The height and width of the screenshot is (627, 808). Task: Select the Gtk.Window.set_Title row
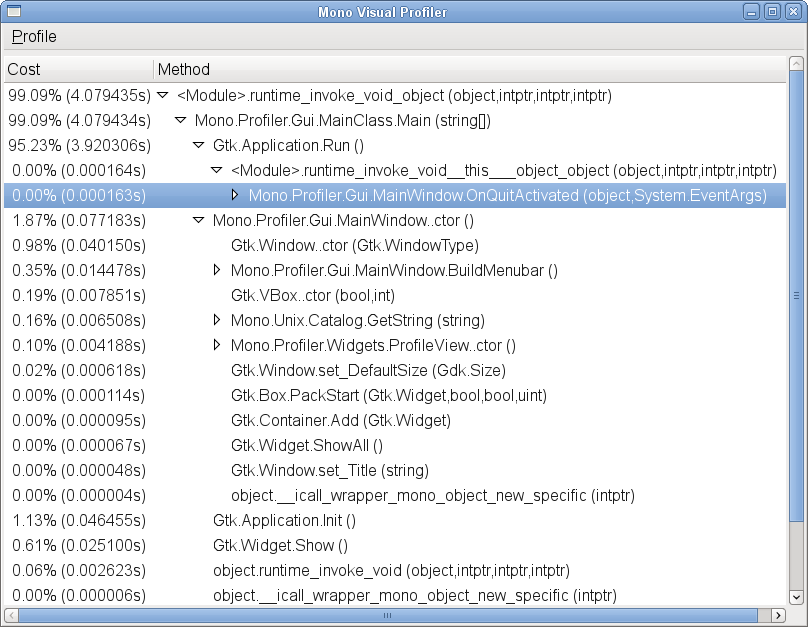coord(329,471)
